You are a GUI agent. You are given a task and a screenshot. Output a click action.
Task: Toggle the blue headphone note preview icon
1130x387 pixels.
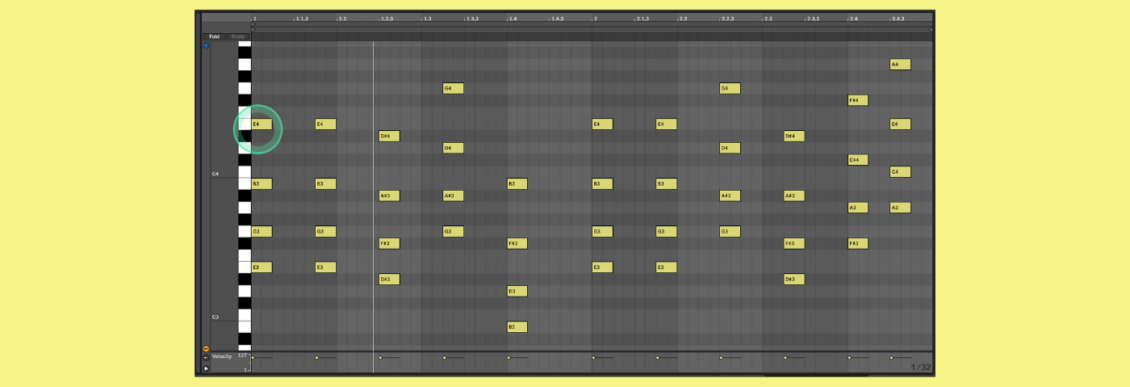pyautogui.click(x=206, y=45)
